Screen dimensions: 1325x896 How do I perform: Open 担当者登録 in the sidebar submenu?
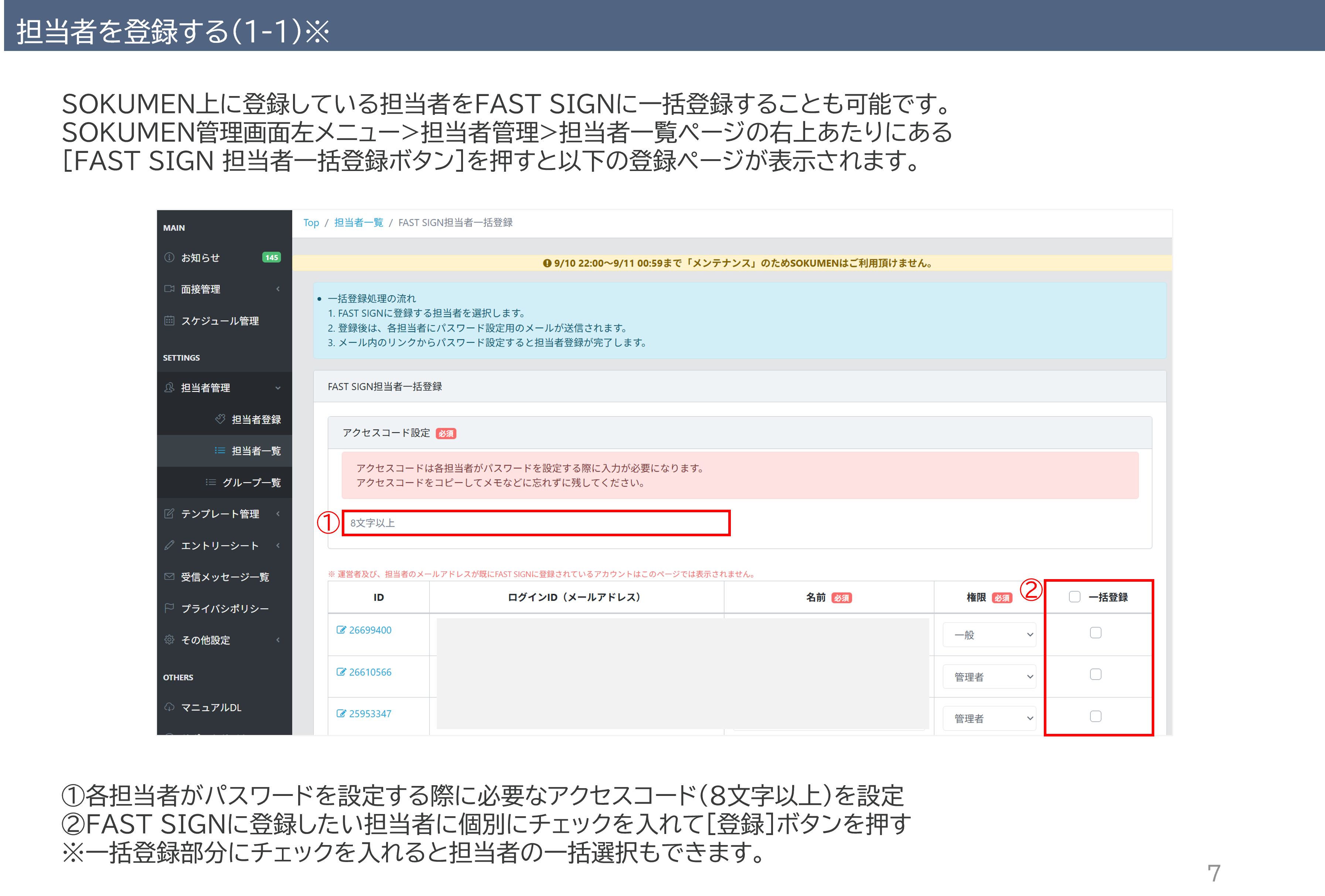[x=256, y=420]
